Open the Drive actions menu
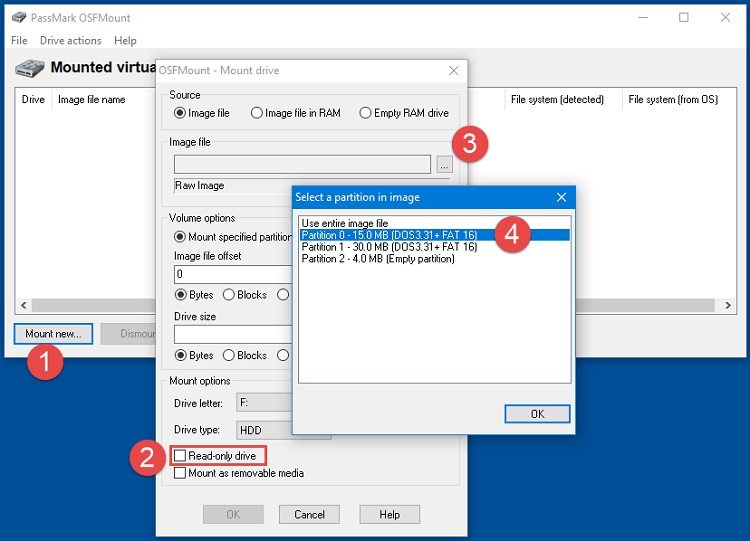 (71, 41)
